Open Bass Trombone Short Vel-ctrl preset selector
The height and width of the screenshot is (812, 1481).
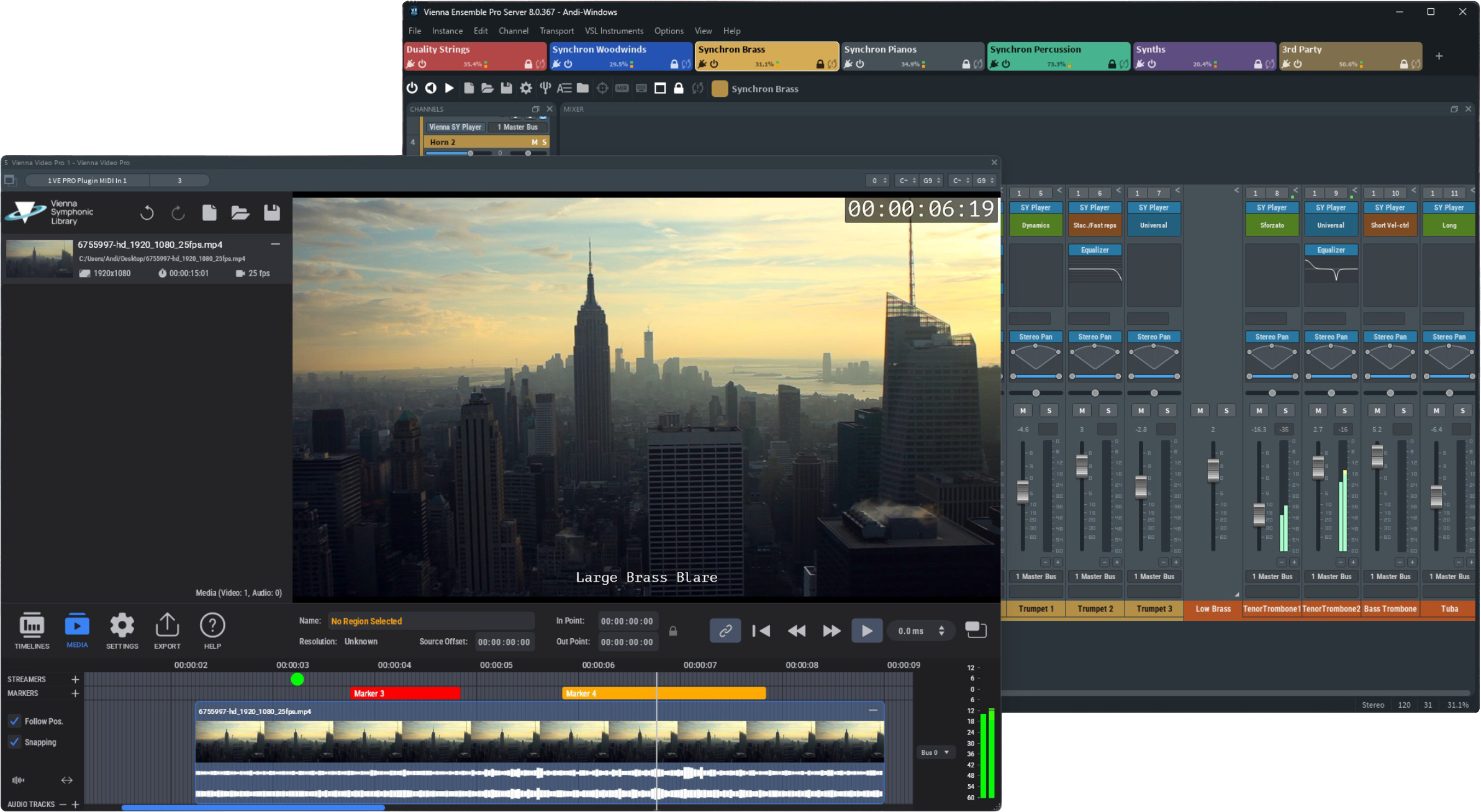(x=1390, y=225)
